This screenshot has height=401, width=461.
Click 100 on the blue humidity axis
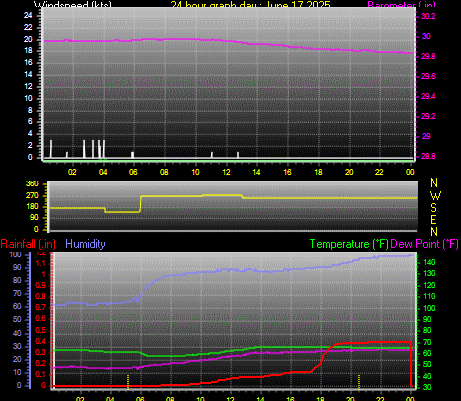[15, 255]
